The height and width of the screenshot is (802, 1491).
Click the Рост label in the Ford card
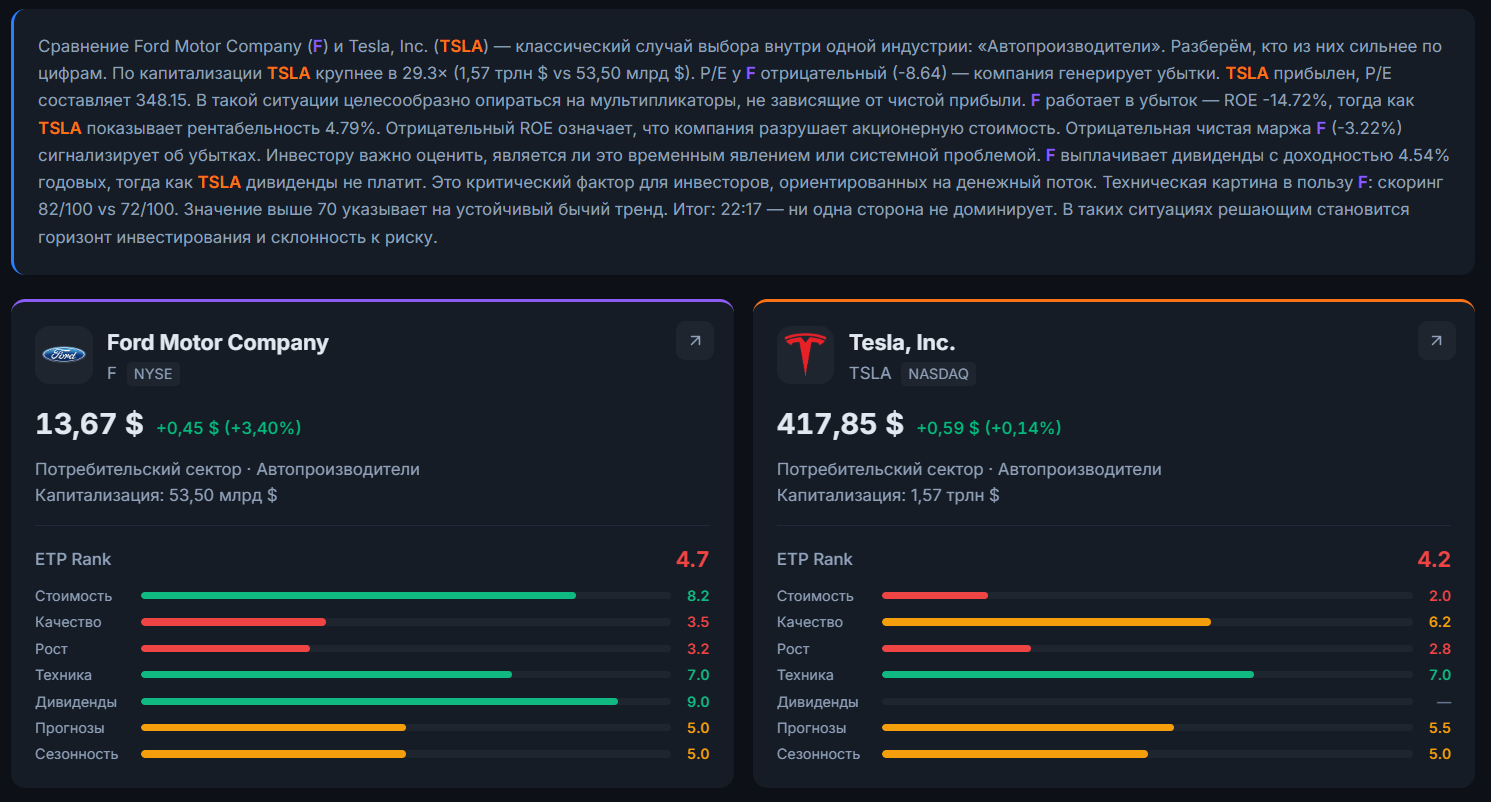point(52,649)
